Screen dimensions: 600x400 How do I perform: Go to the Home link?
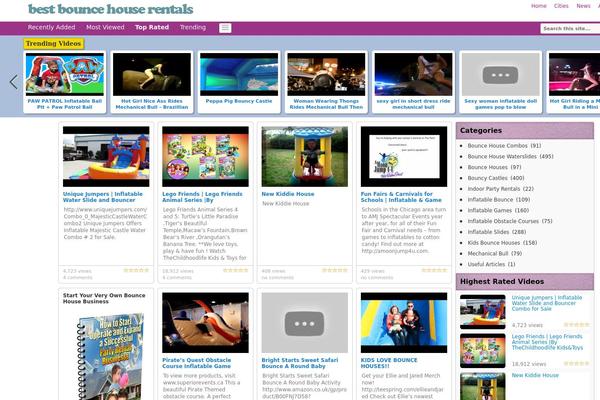(x=538, y=6)
